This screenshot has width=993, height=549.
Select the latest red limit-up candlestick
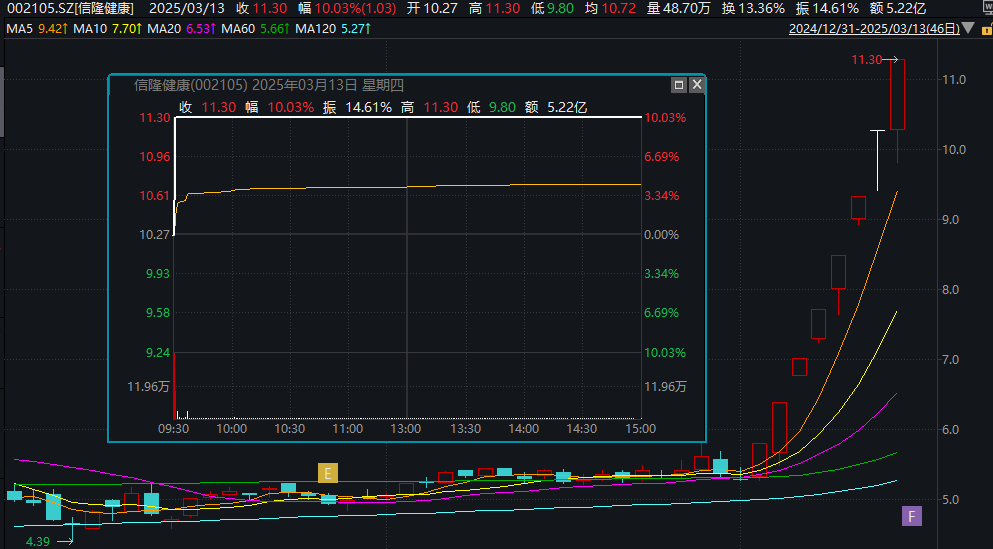point(897,94)
